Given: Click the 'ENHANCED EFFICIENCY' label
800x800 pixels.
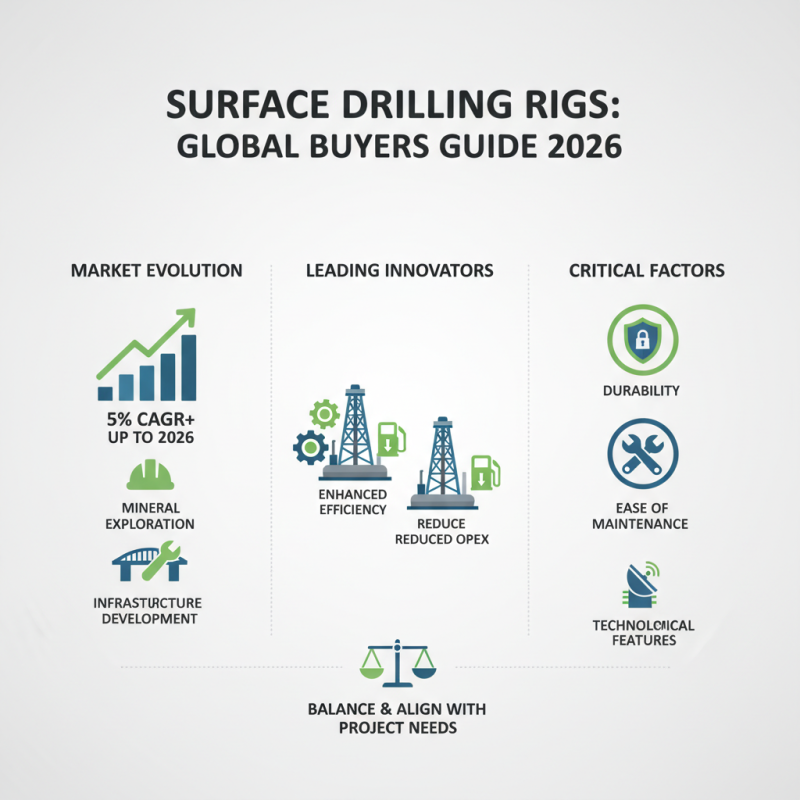Looking at the screenshot, I should pos(353,502).
